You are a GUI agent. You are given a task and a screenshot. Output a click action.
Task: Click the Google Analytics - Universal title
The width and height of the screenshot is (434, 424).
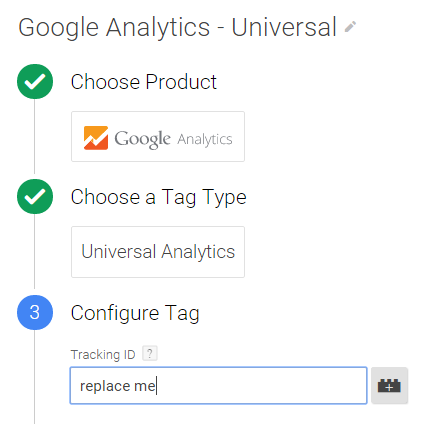click(177, 27)
